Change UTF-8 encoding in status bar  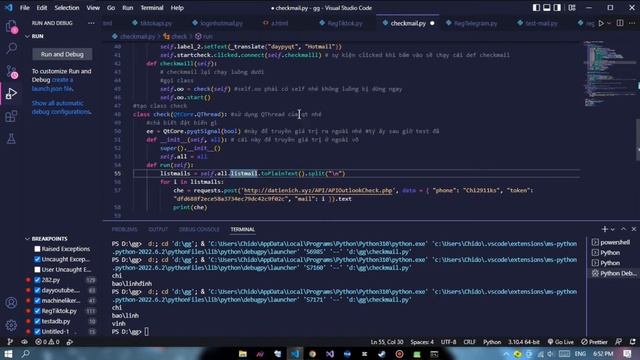[x=448, y=342]
